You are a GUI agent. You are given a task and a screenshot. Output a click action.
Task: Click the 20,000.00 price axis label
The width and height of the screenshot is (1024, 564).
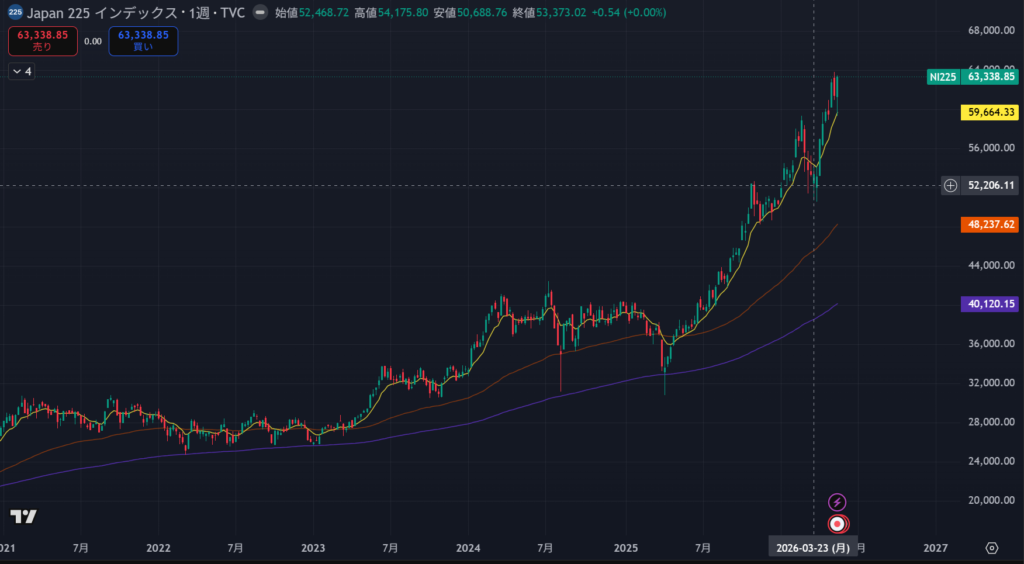click(x=991, y=500)
